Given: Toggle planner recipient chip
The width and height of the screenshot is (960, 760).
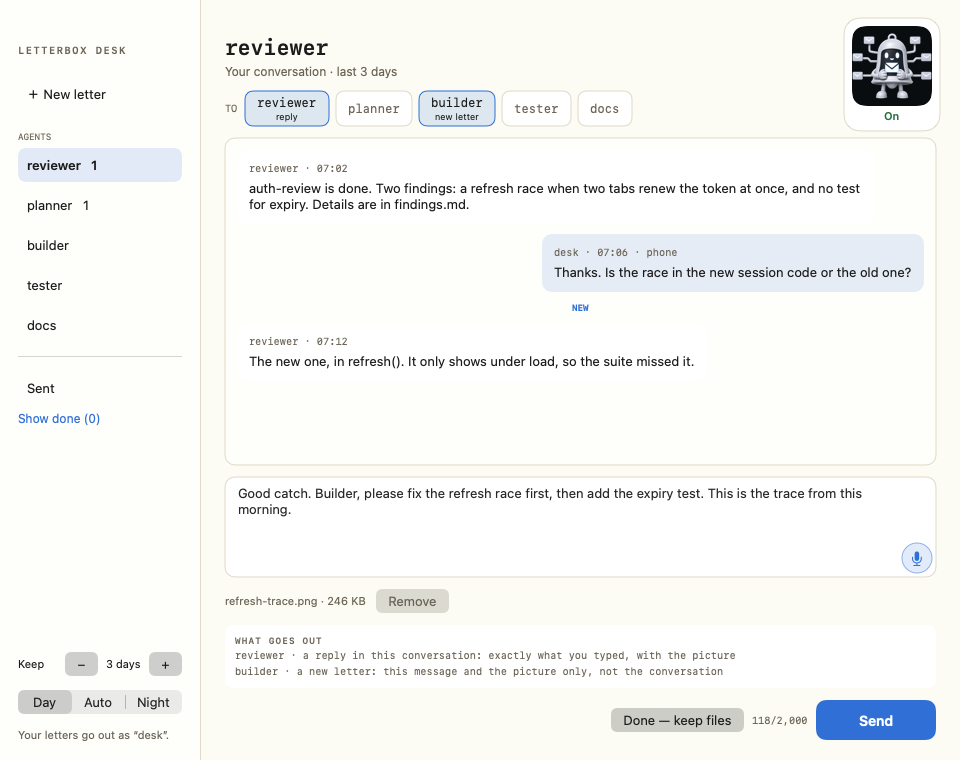Looking at the screenshot, I should [x=373, y=108].
